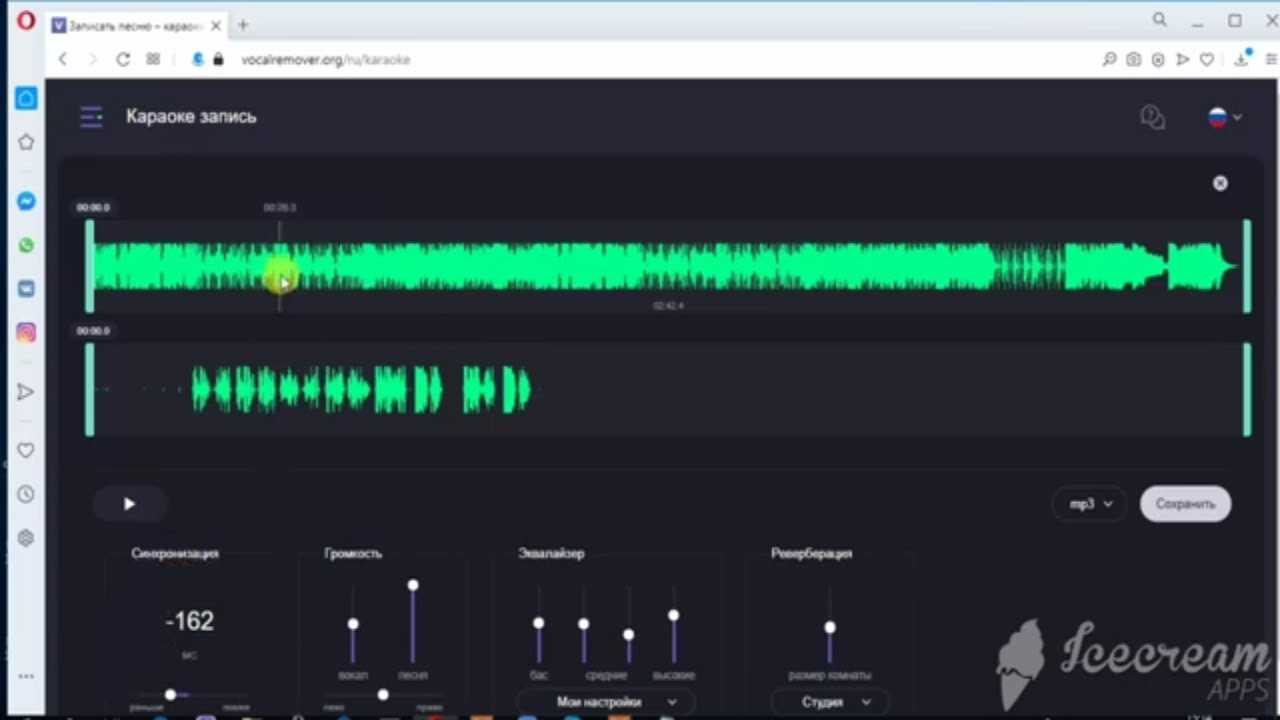
Task: Adjust the размер комнаты reverb slider
Action: (830, 627)
